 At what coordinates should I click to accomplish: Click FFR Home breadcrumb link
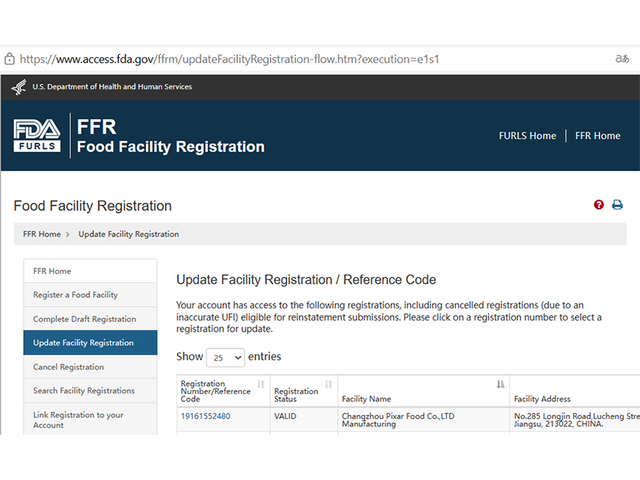coord(42,234)
